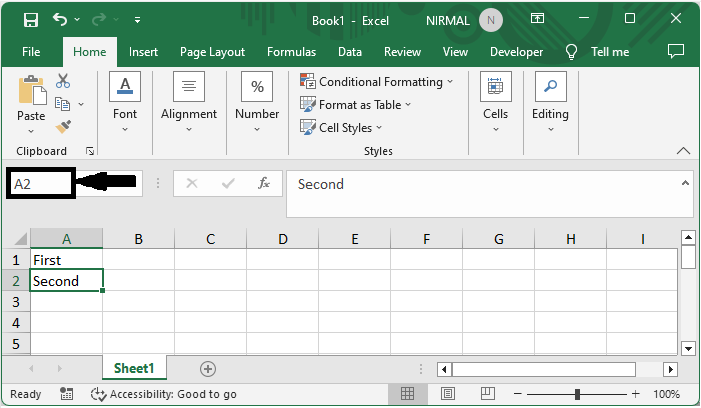Click the Insert Function fx icon
This screenshot has width=701, height=408.
pyautogui.click(x=264, y=184)
